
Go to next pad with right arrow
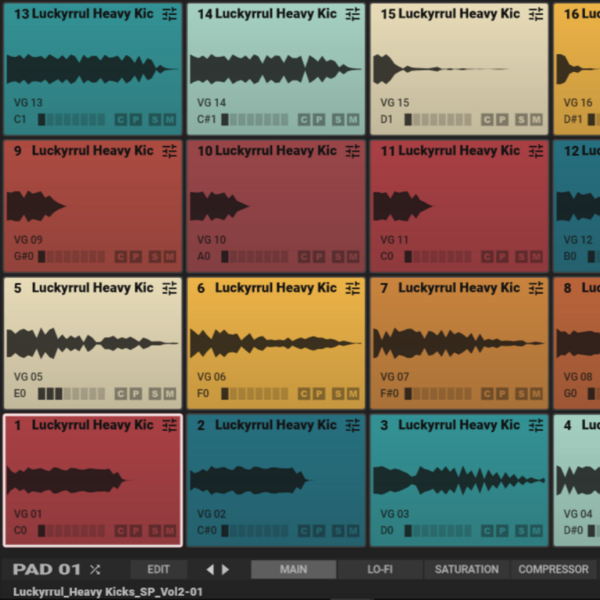(225, 569)
